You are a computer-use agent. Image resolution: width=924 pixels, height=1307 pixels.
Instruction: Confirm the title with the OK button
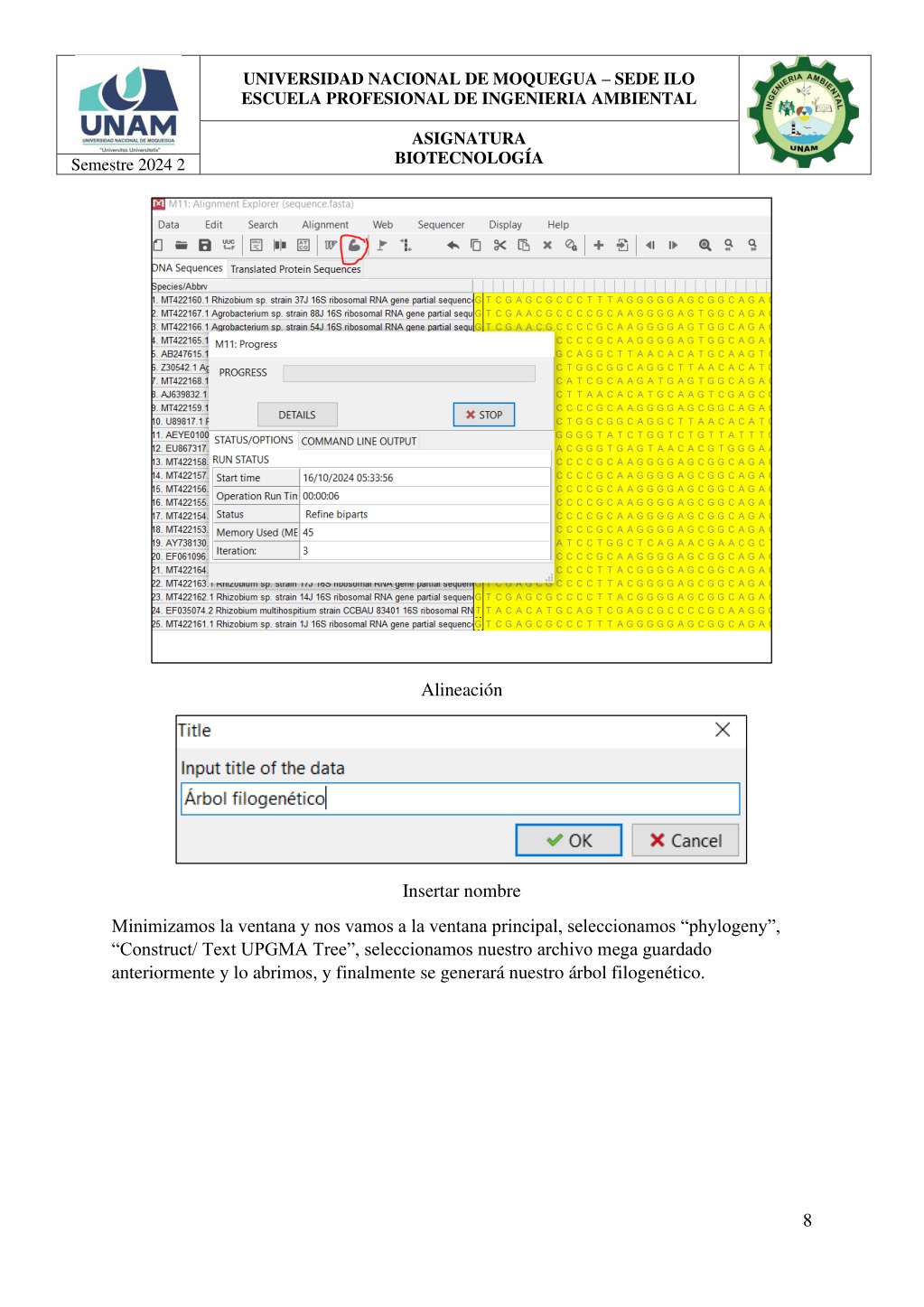point(569,841)
